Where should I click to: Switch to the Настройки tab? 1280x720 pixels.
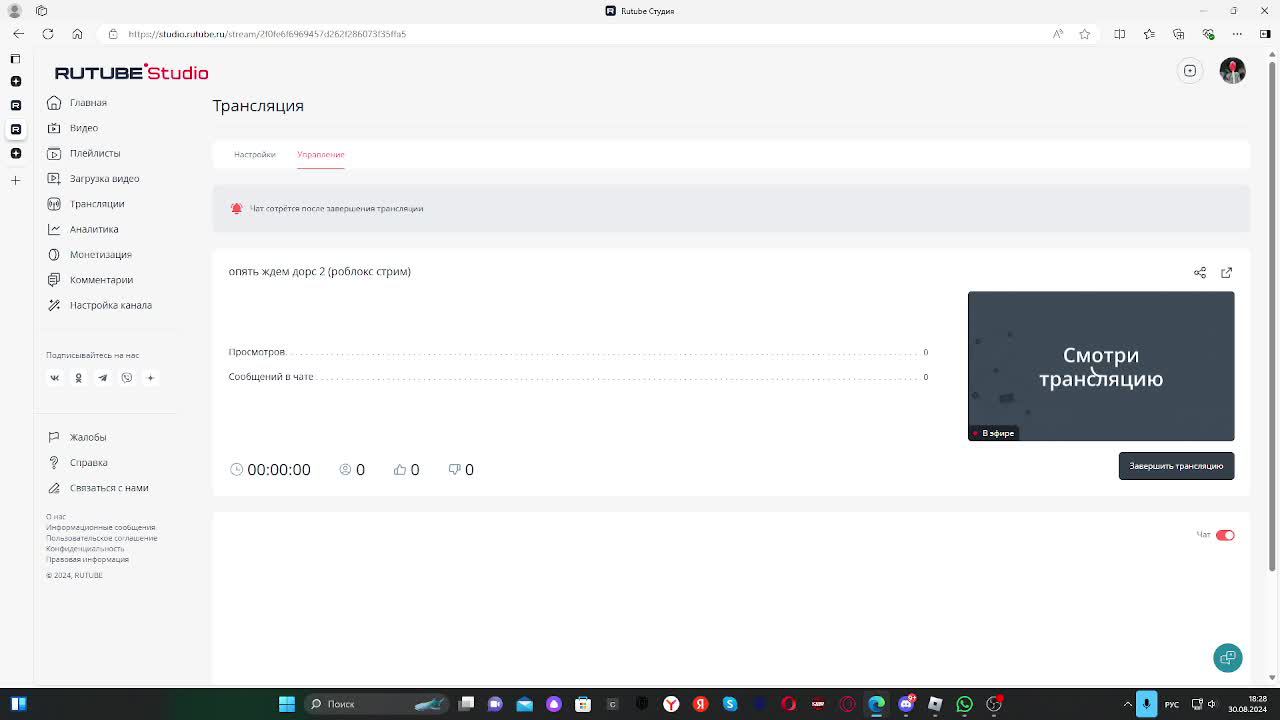254,154
